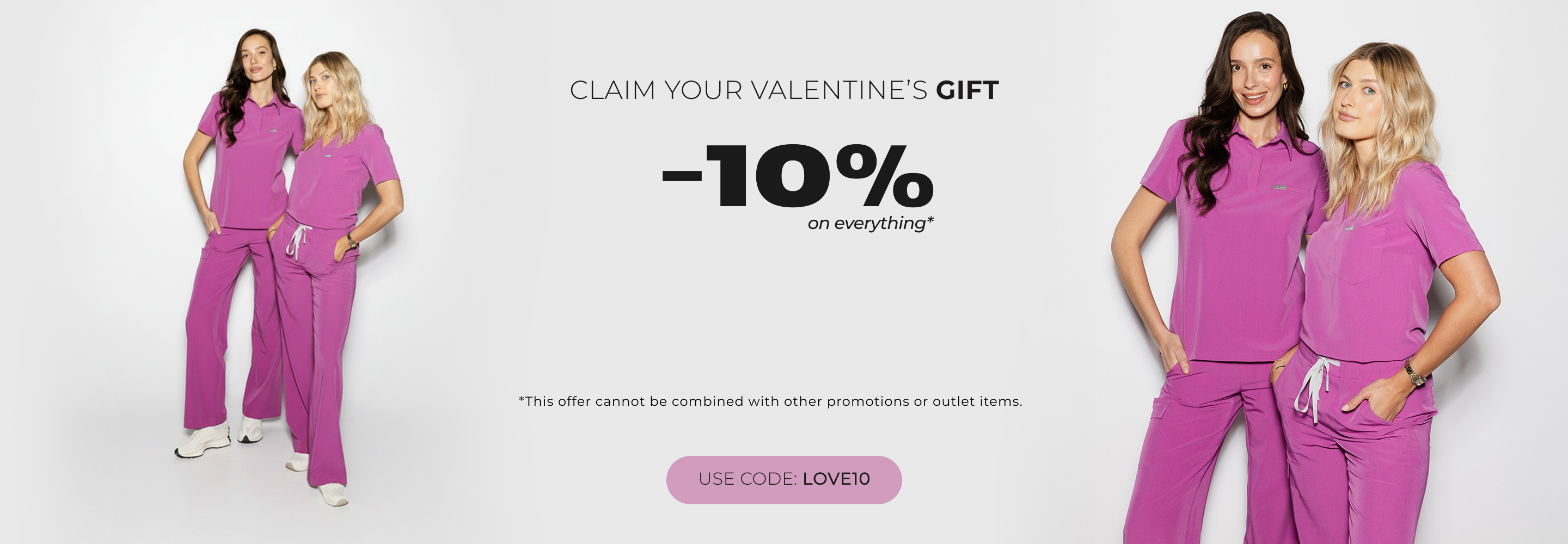Click the 'on everything*' caption

tap(871, 224)
